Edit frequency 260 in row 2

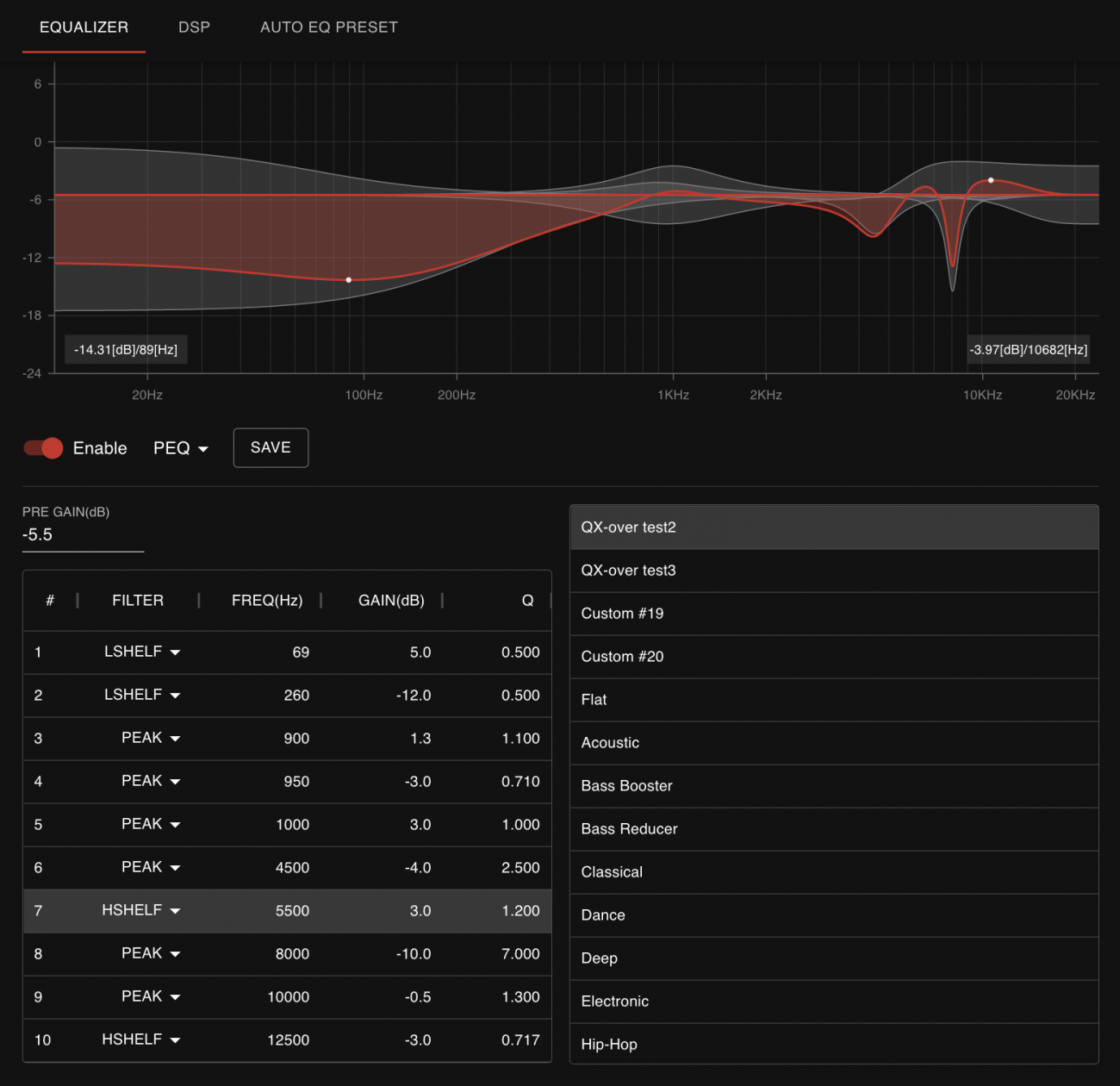coord(296,696)
